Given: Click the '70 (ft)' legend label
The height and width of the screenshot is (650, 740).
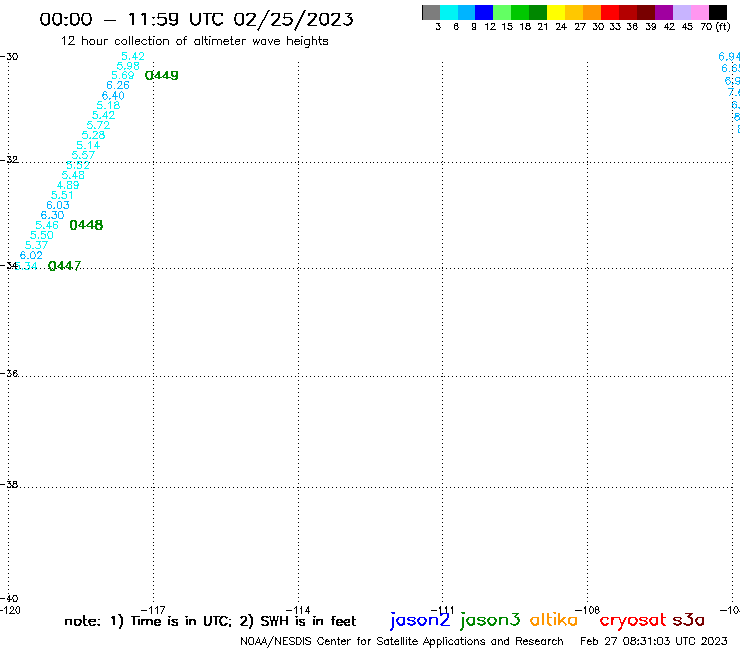Looking at the screenshot, I should [x=715, y=27].
